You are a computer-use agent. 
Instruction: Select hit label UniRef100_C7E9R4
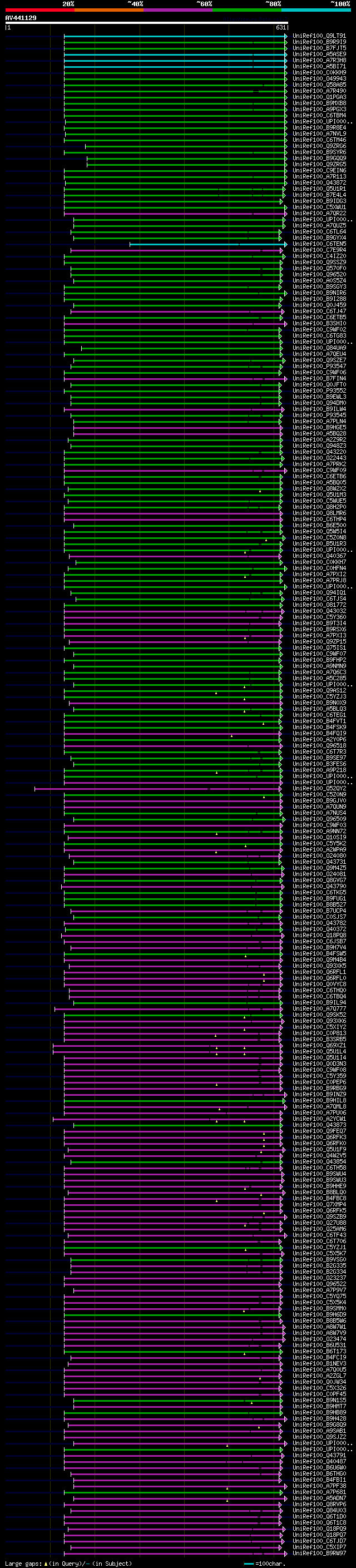click(x=319, y=250)
